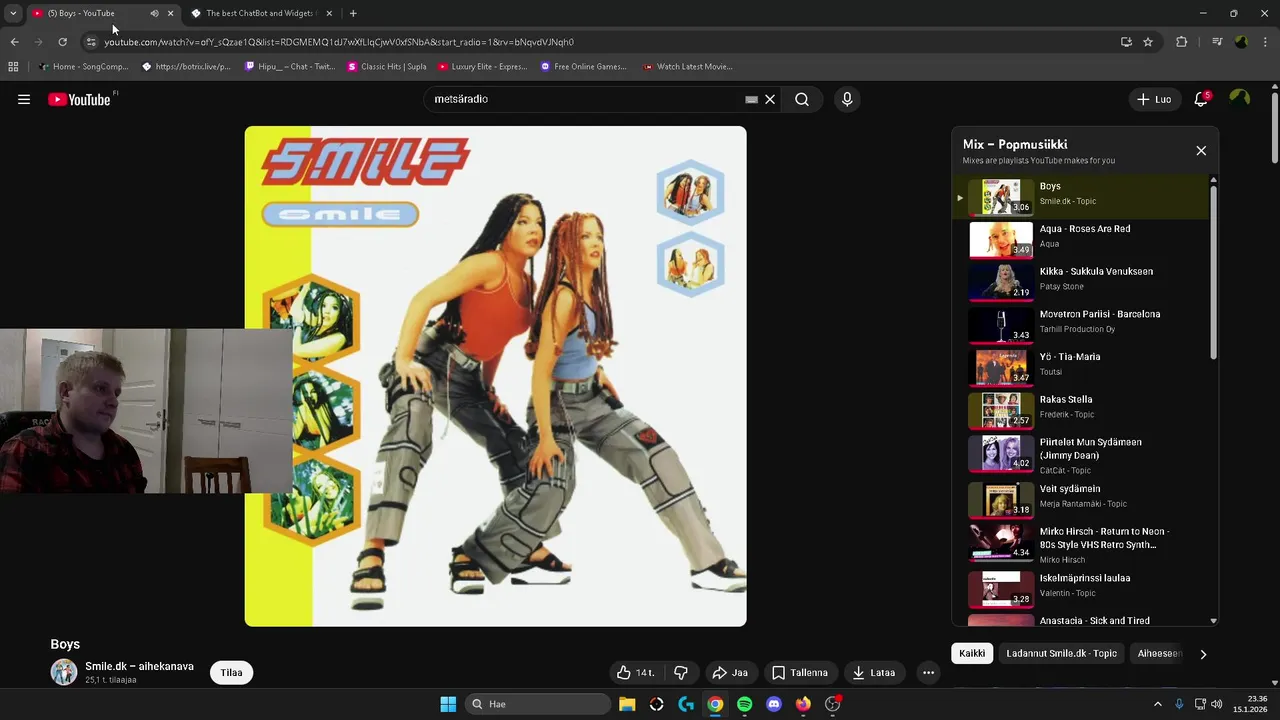Open the Chrome apps grid in bookmarks bar
Image resolution: width=1280 pixels, height=720 pixels.
coord(13,67)
